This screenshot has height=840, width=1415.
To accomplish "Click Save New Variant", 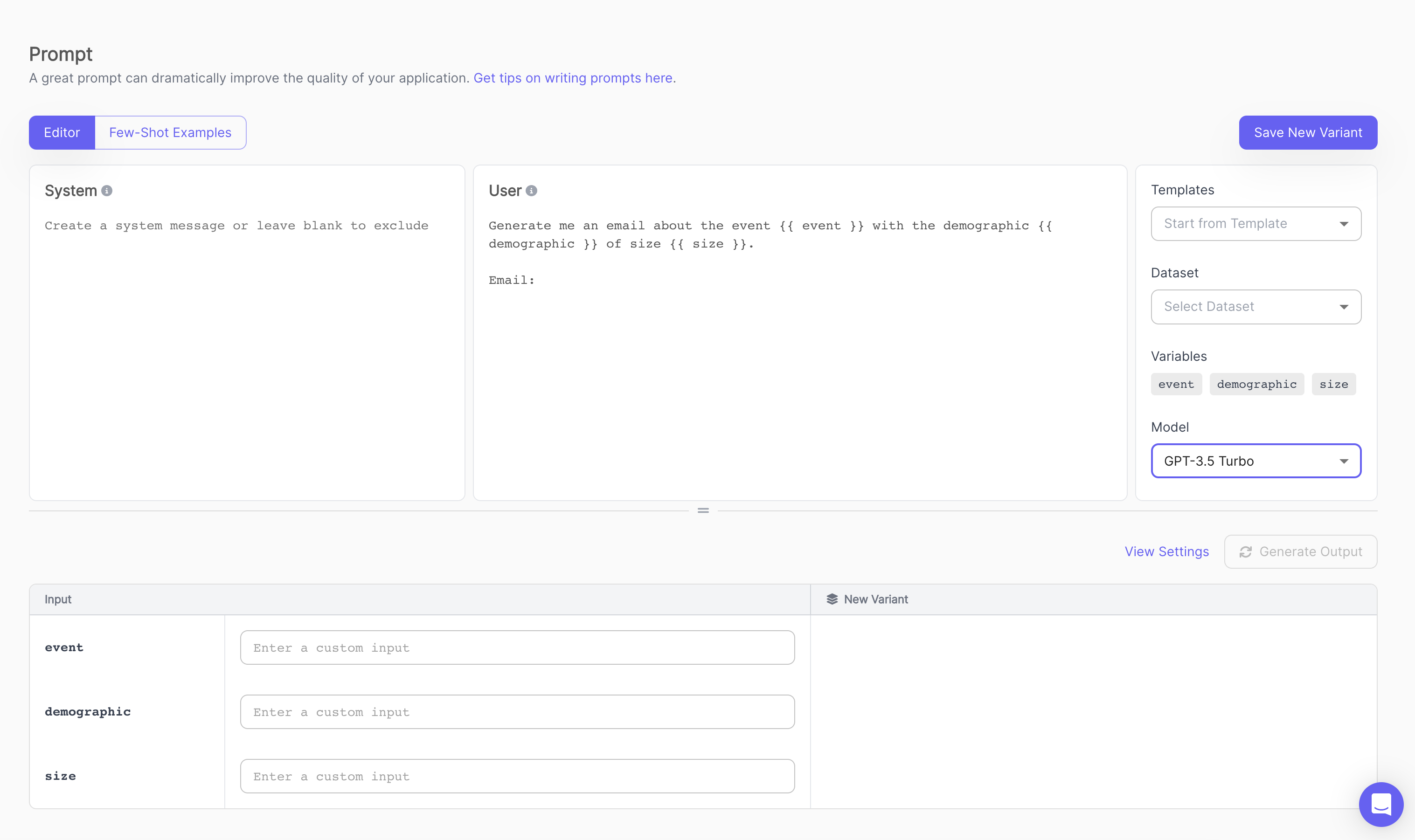I will tap(1307, 132).
